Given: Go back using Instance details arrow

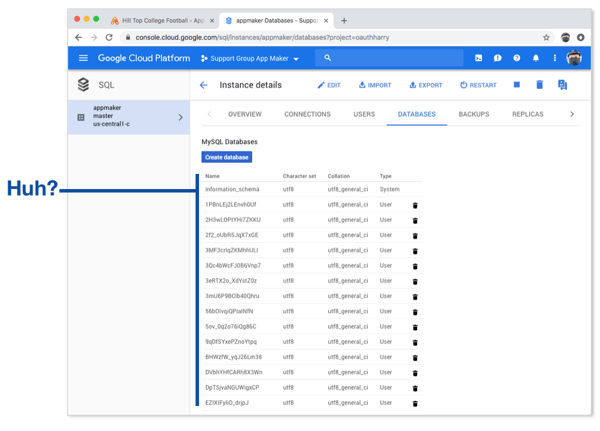Looking at the screenshot, I should [x=204, y=85].
